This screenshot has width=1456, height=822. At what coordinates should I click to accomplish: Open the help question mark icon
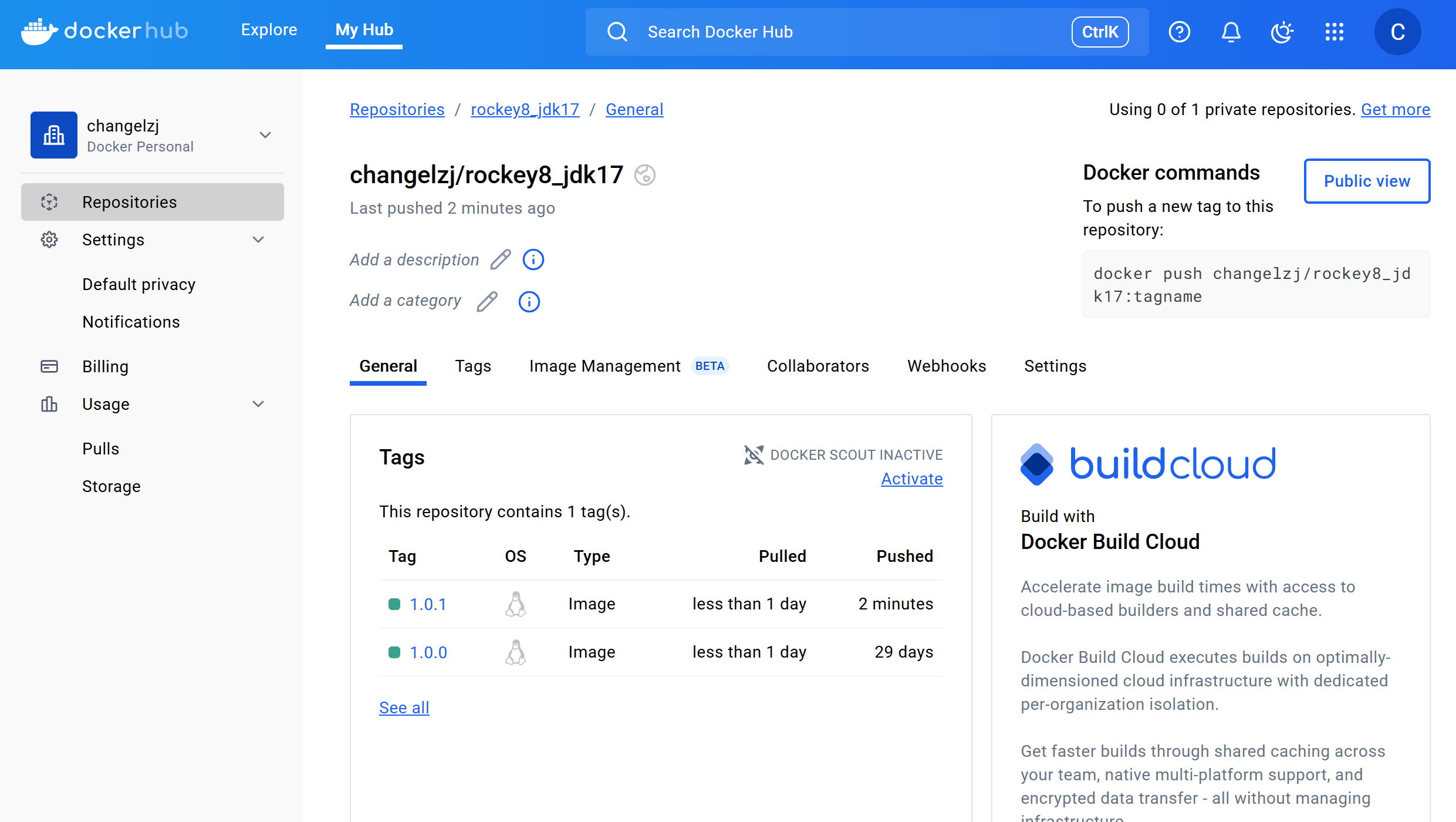(x=1179, y=32)
